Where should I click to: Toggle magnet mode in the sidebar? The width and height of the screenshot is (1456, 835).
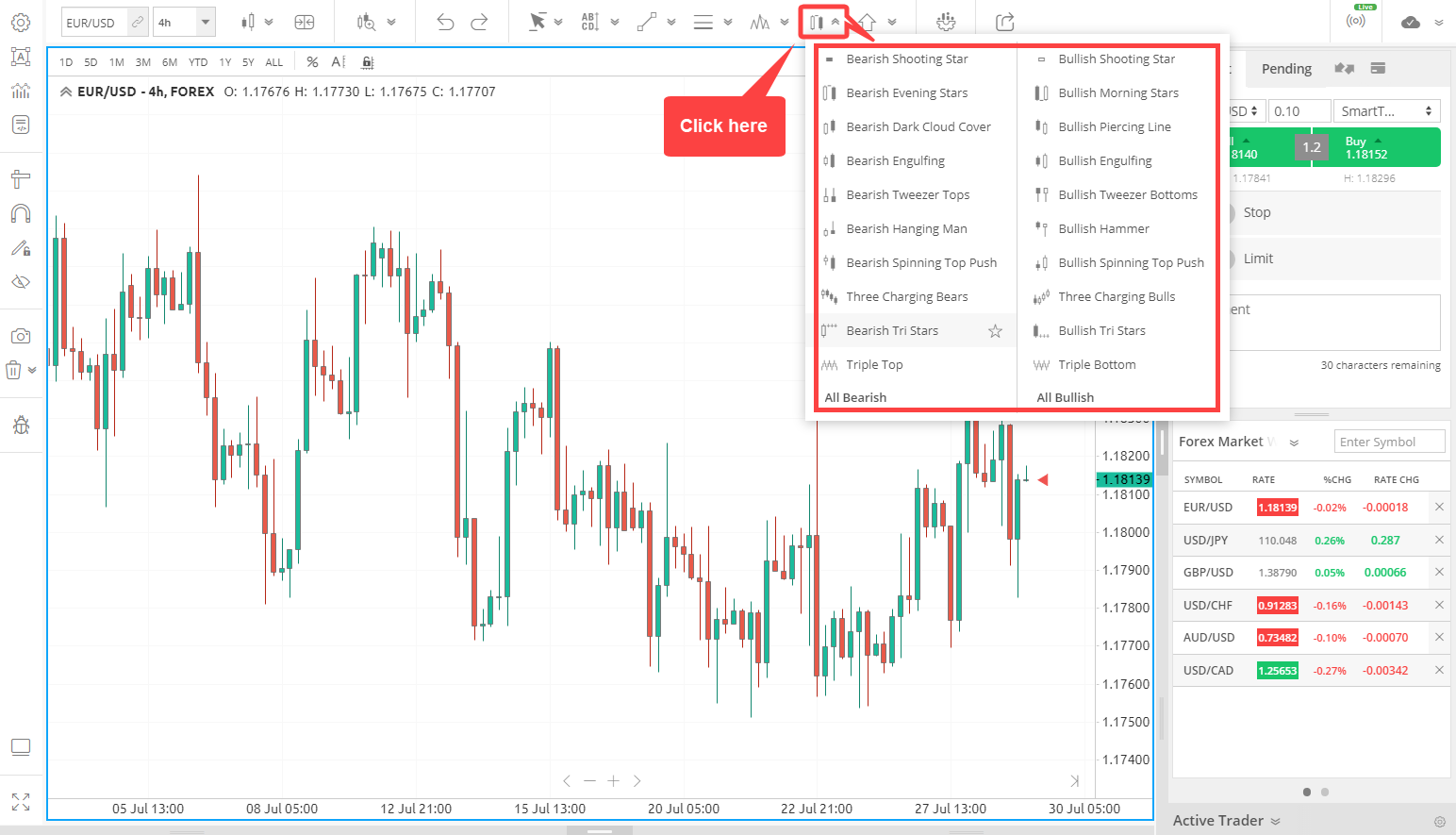[21, 213]
